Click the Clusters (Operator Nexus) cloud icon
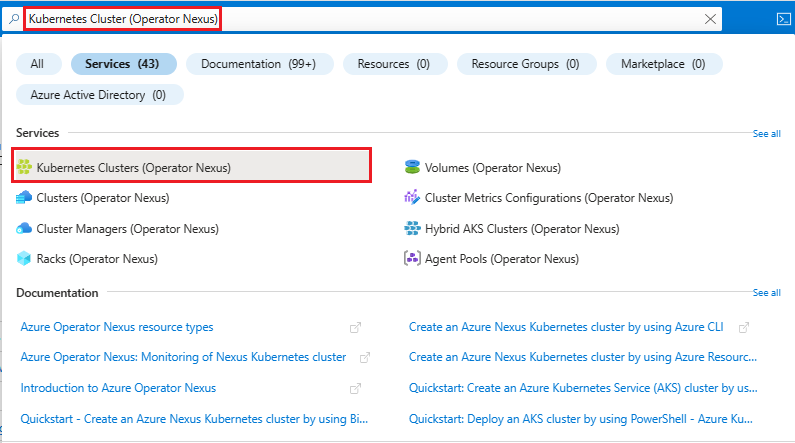 [x=25, y=198]
